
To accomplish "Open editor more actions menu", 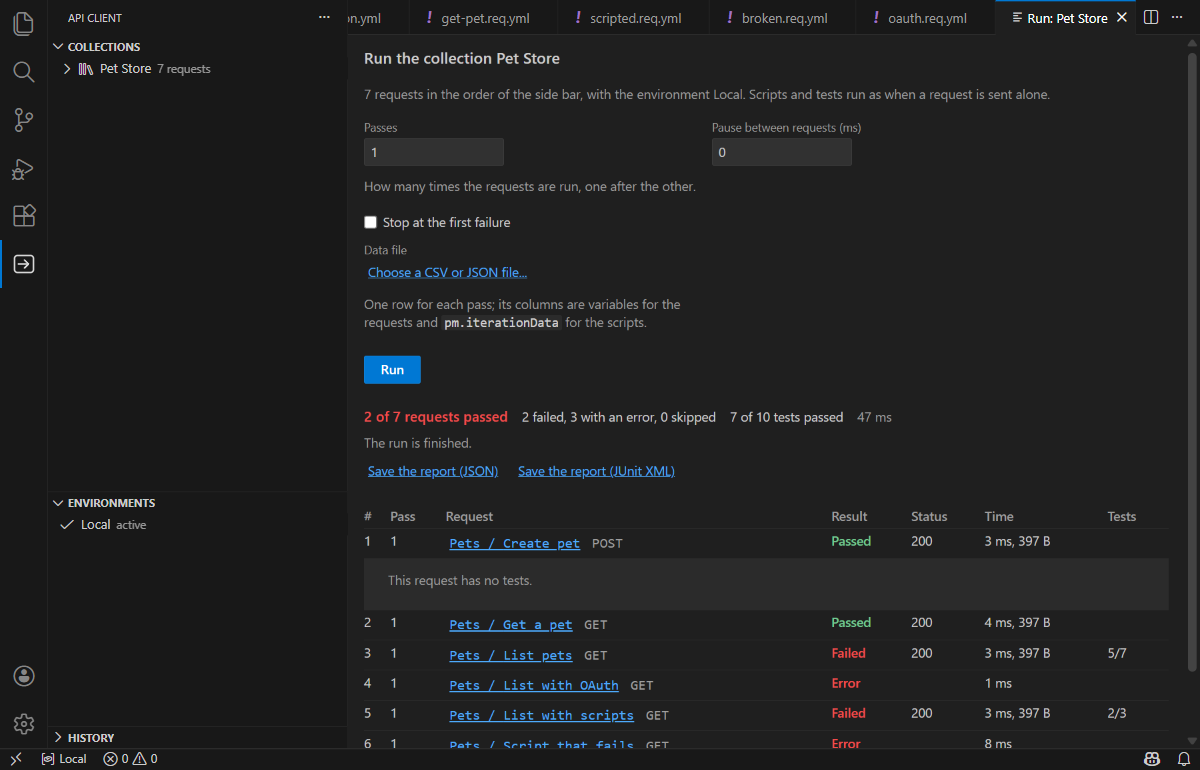I will point(1177,18).
